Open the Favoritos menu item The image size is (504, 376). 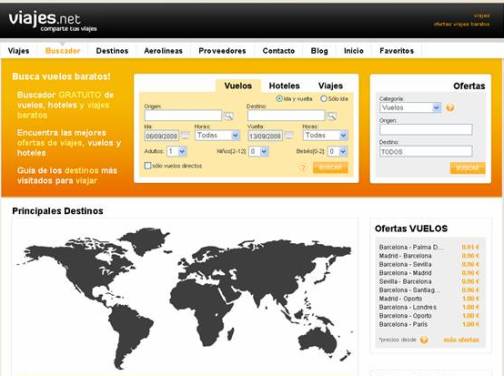click(x=397, y=51)
